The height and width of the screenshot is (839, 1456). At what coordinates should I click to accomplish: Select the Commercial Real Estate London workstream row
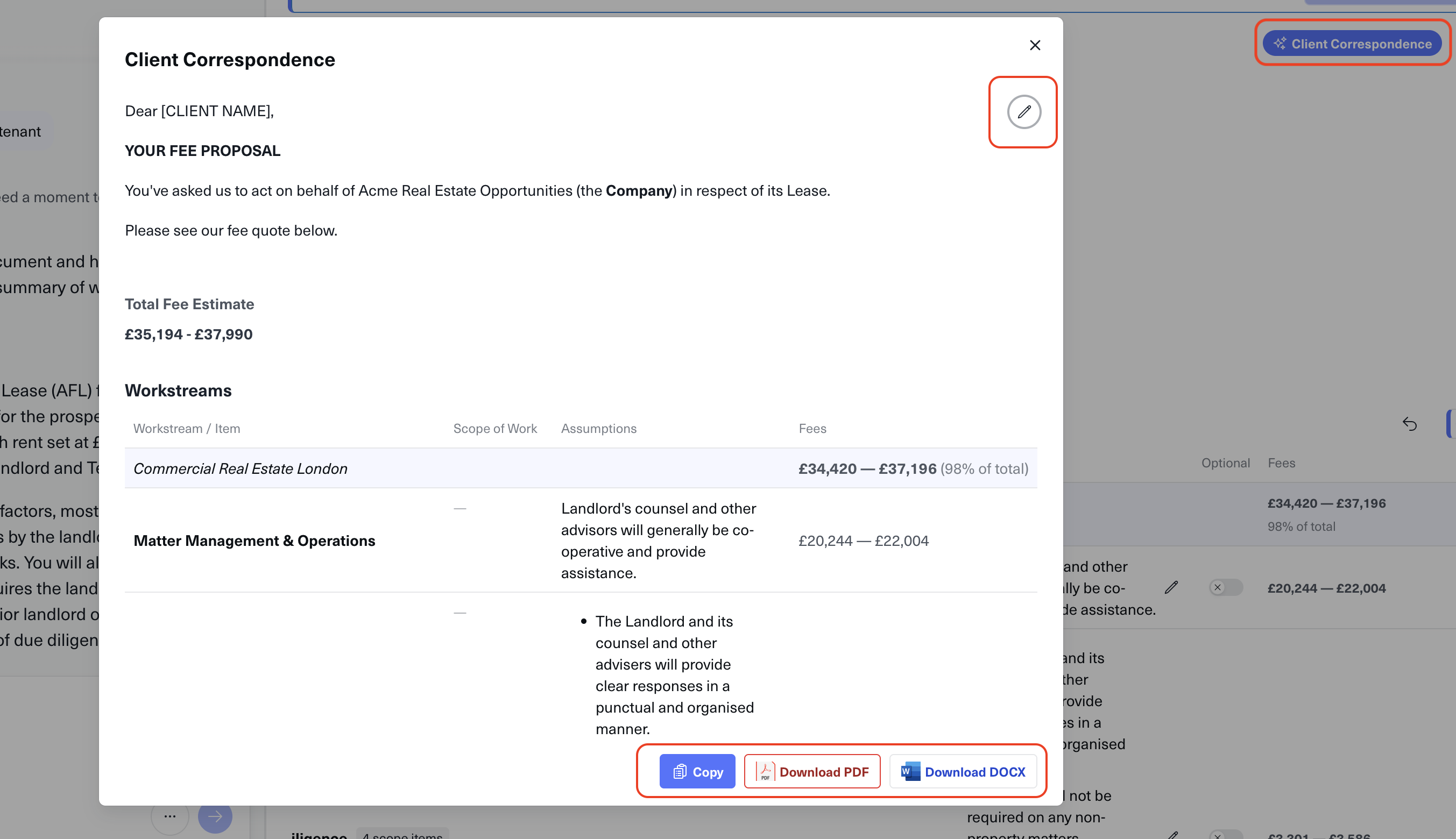tap(241, 468)
